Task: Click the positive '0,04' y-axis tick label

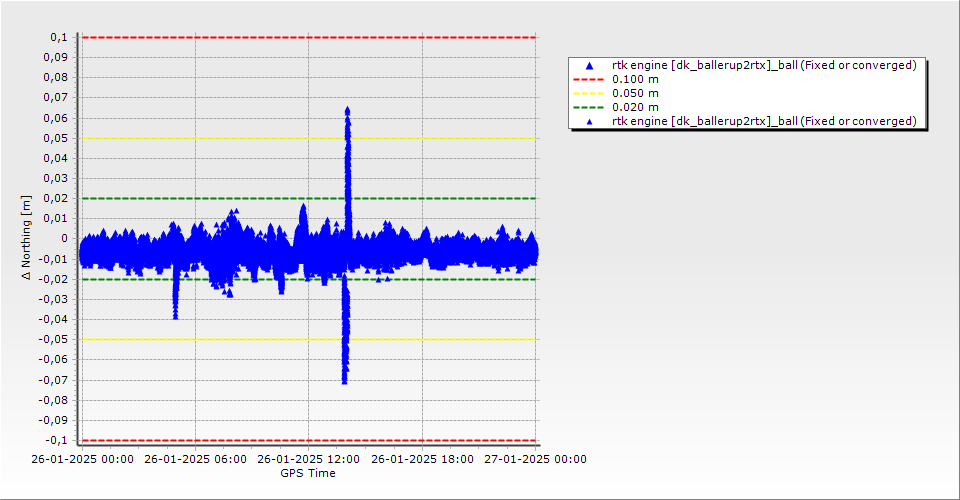Action: tap(56, 159)
